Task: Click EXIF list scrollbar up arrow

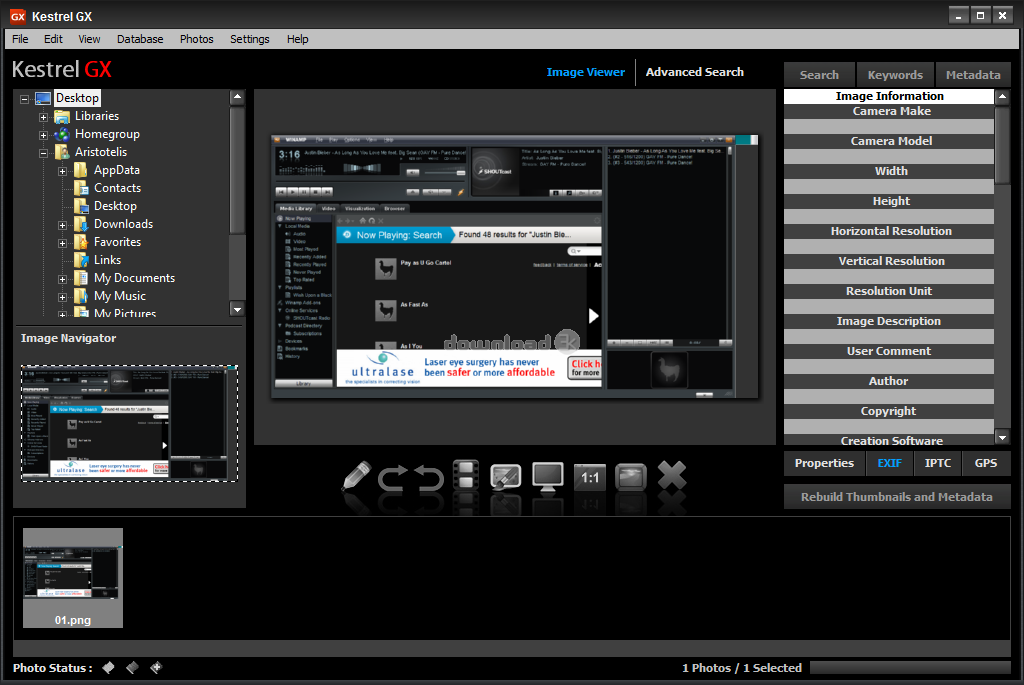Action: [1002, 97]
